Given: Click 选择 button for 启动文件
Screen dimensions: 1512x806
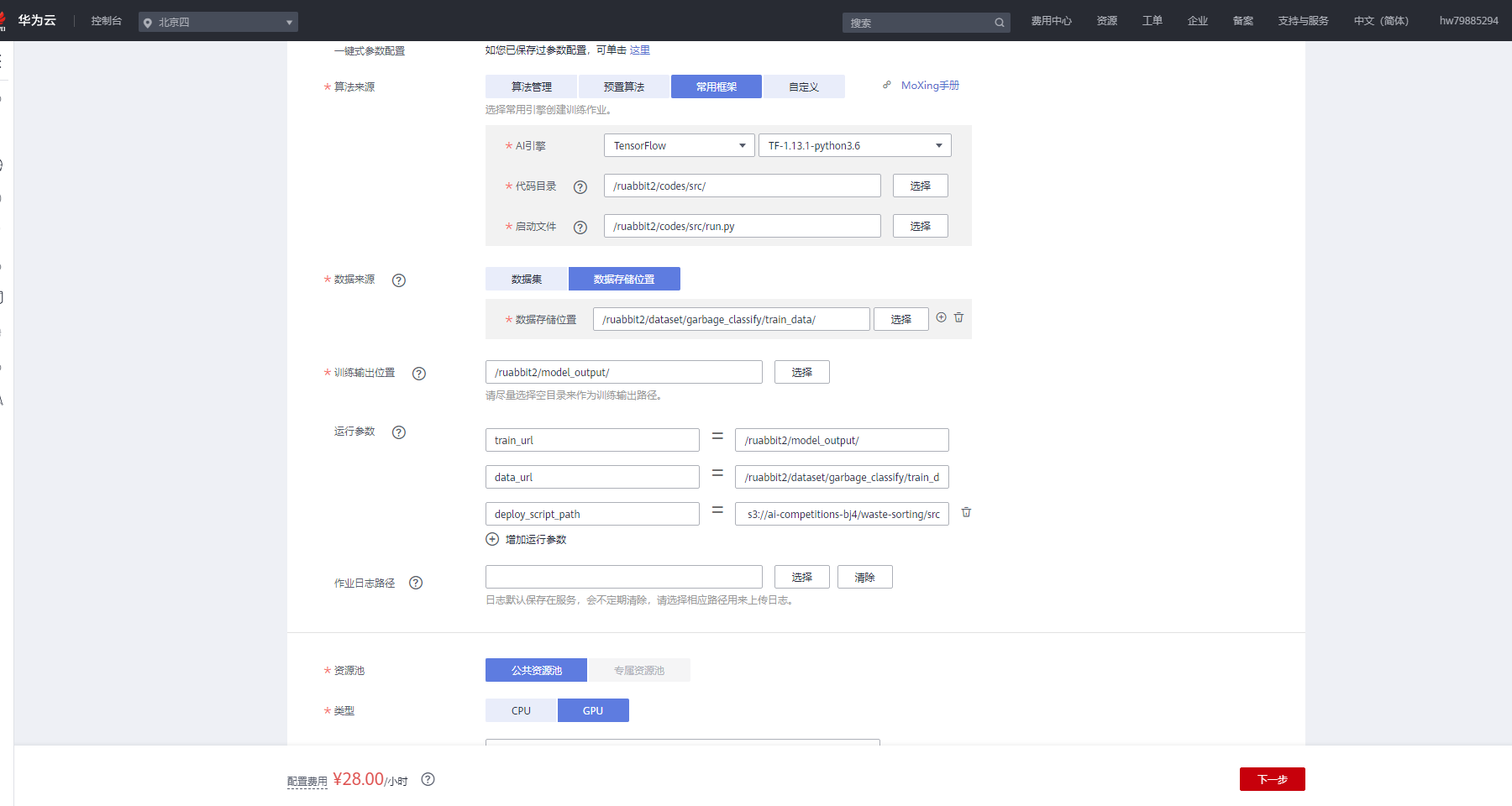Looking at the screenshot, I should coord(921,226).
